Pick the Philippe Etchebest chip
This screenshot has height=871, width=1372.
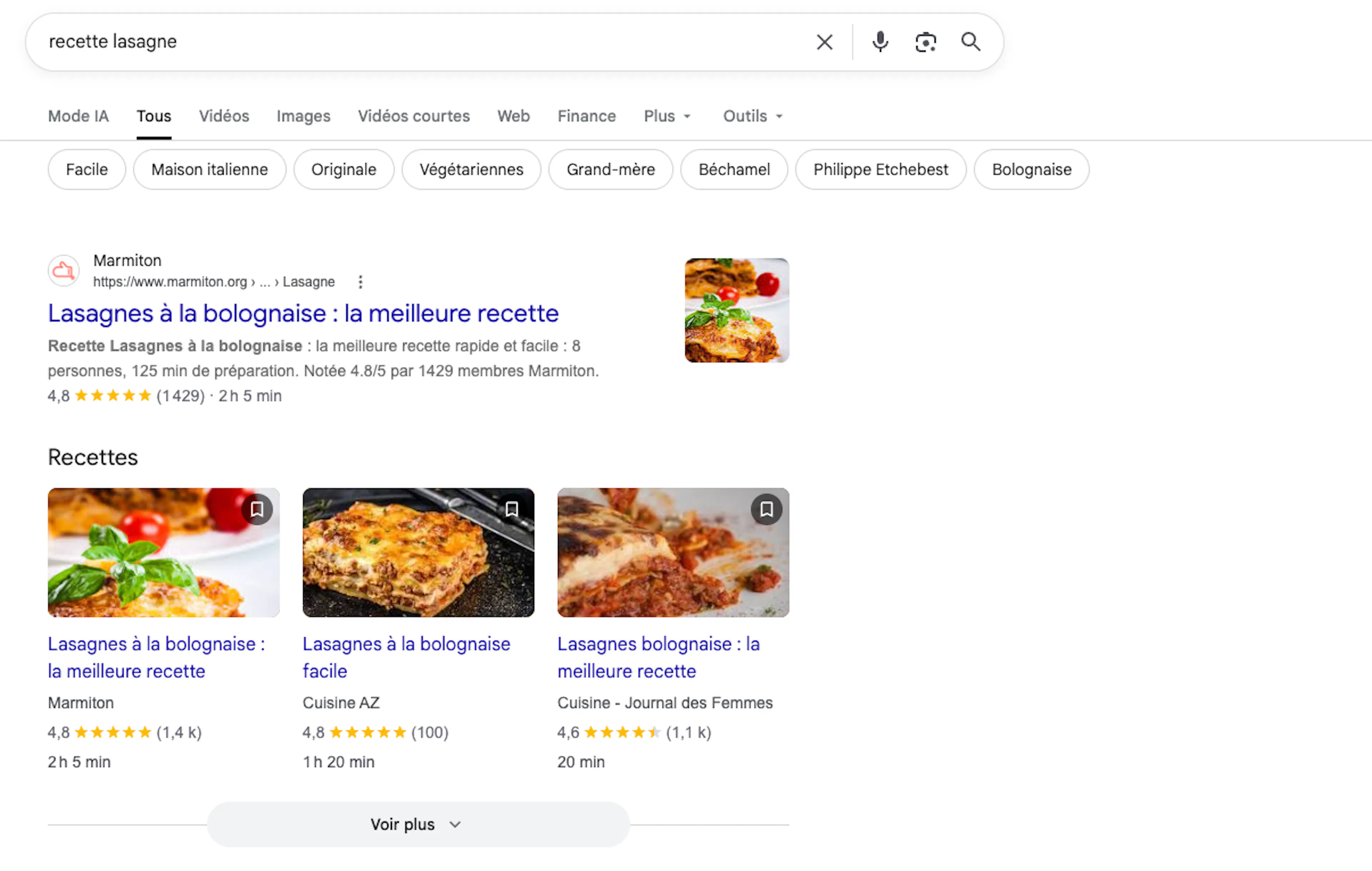(880, 170)
